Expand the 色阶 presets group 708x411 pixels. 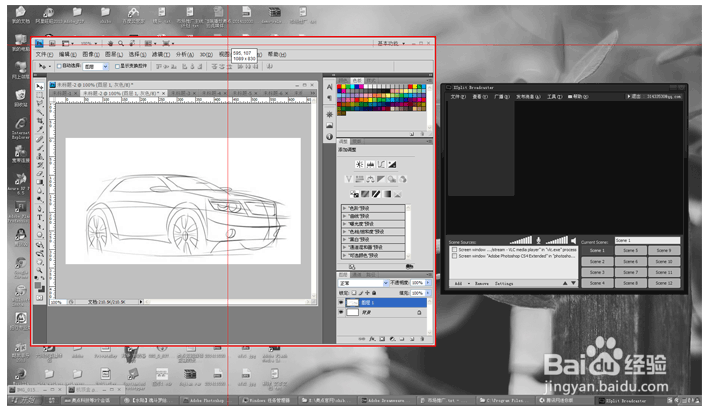point(345,209)
